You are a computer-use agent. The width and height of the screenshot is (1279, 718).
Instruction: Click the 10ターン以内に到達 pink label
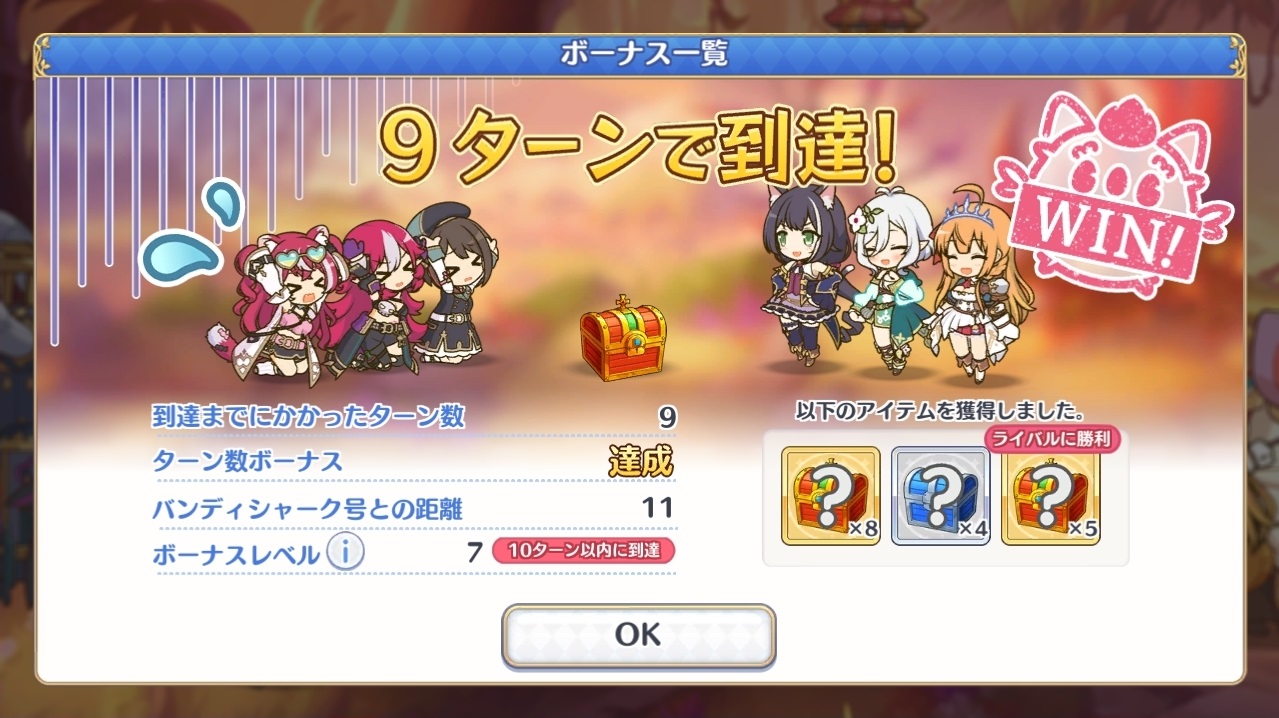583,551
